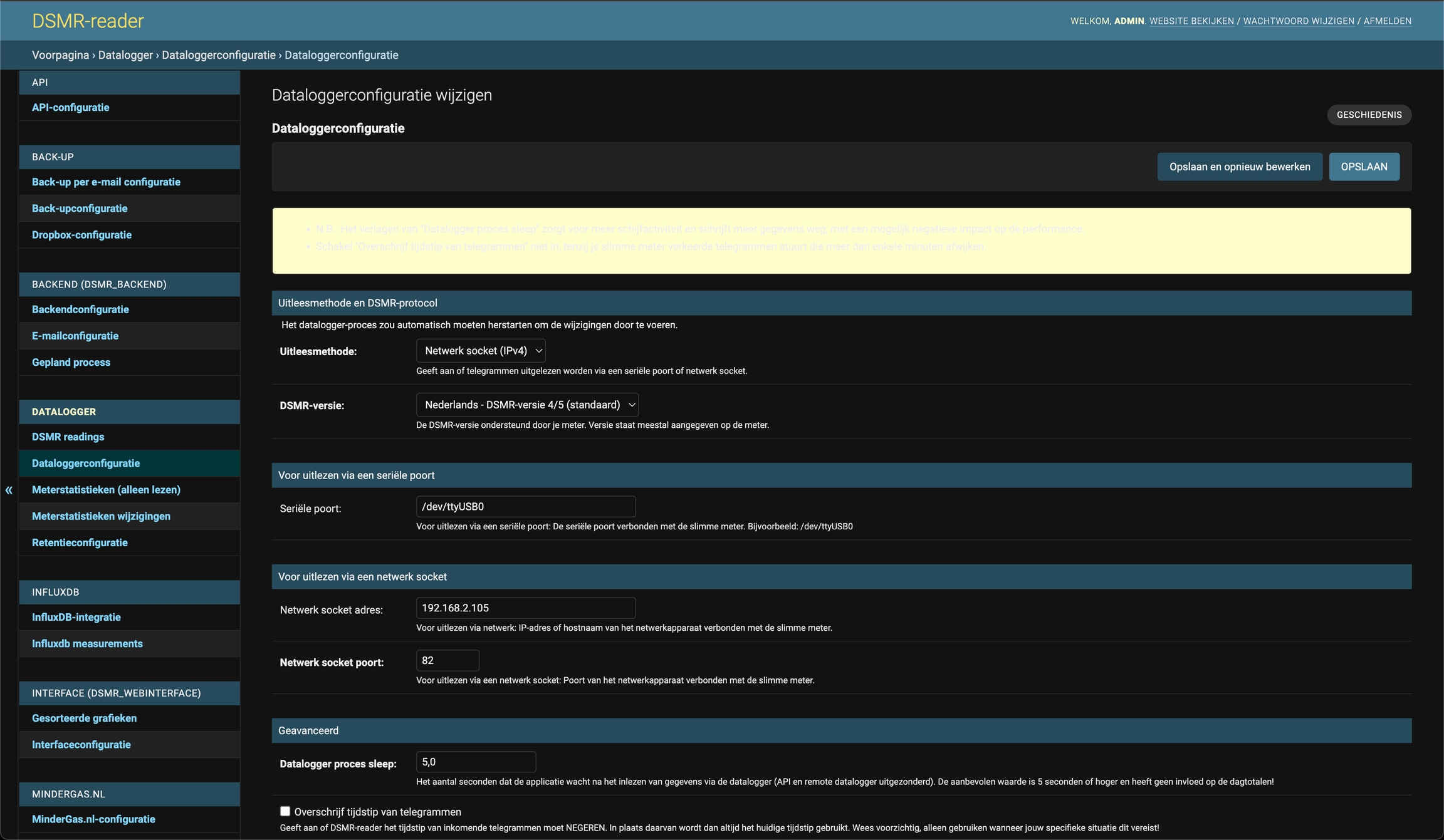
Task: Open API-configuratie in the sidebar
Action: (70, 107)
